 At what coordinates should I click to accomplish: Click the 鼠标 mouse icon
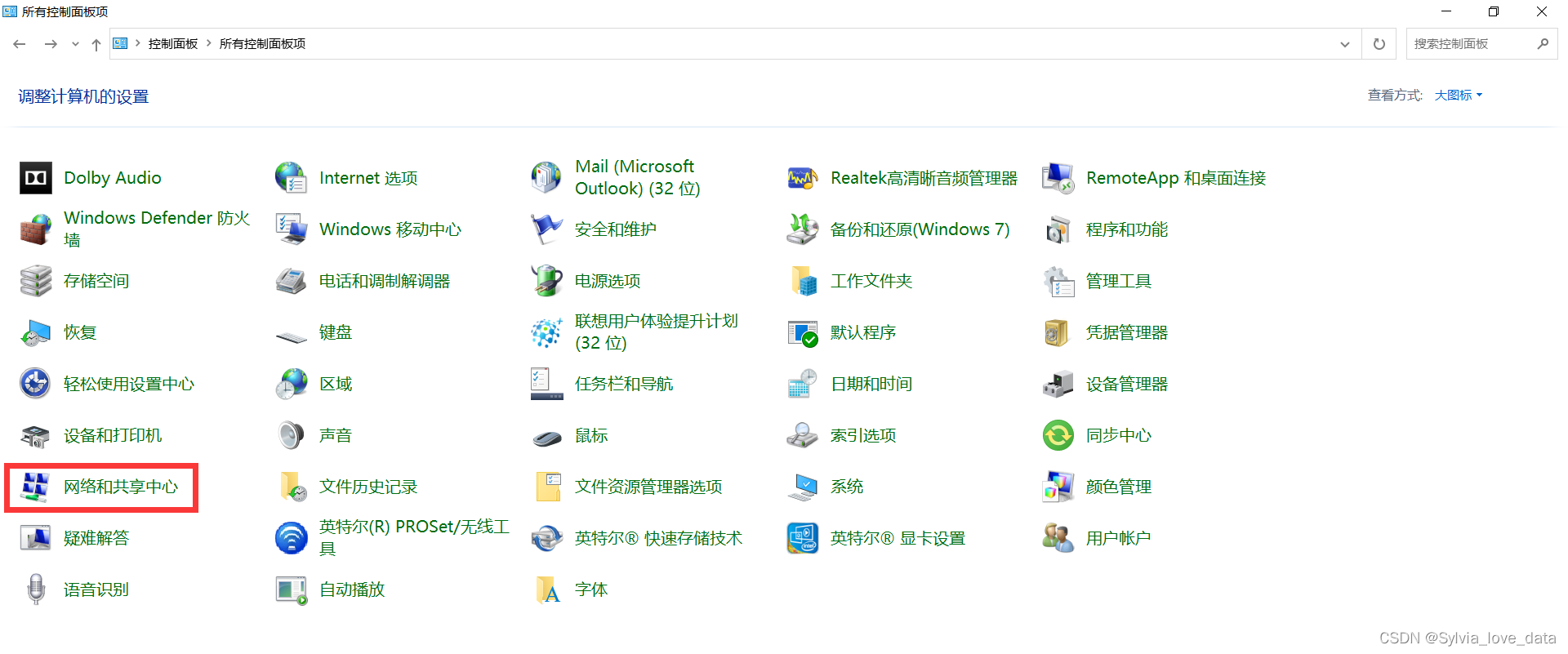[x=547, y=438]
